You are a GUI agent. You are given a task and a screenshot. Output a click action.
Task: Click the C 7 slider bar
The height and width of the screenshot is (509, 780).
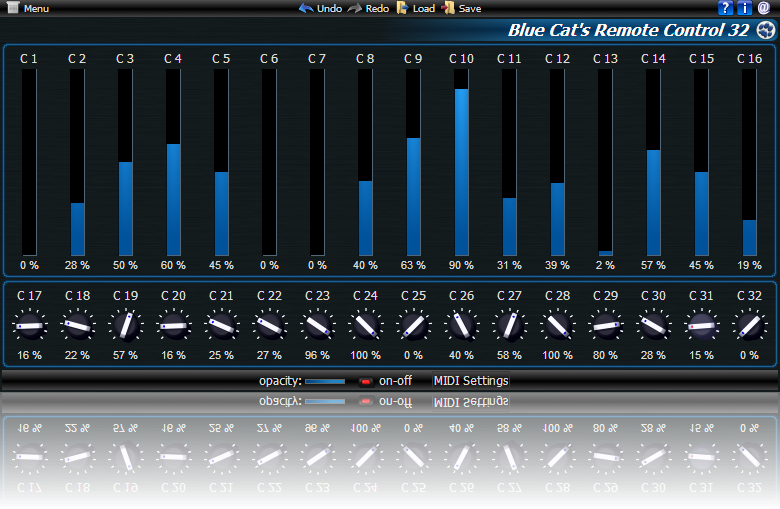coord(317,162)
